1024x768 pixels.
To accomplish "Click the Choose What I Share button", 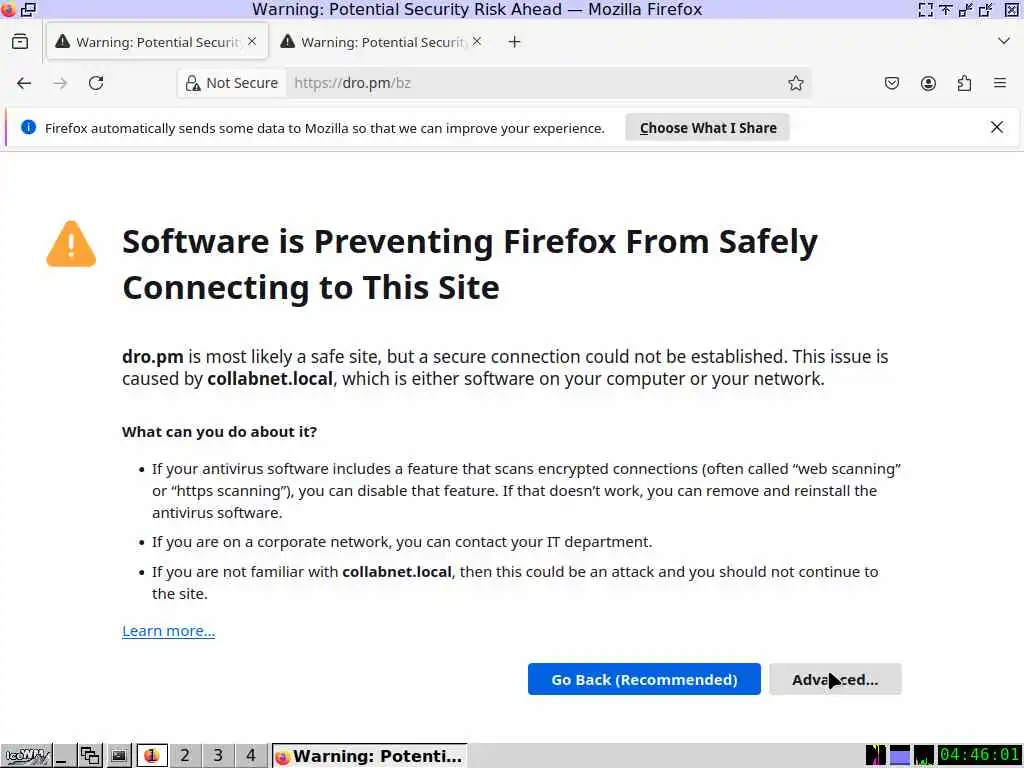I will point(708,127).
